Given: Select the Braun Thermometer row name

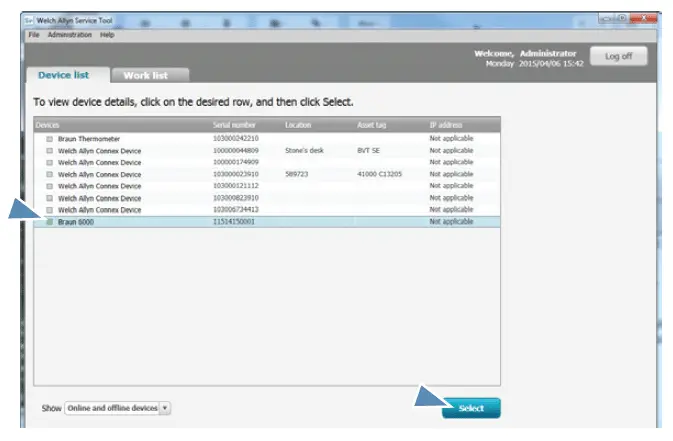Looking at the screenshot, I should [89, 139].
